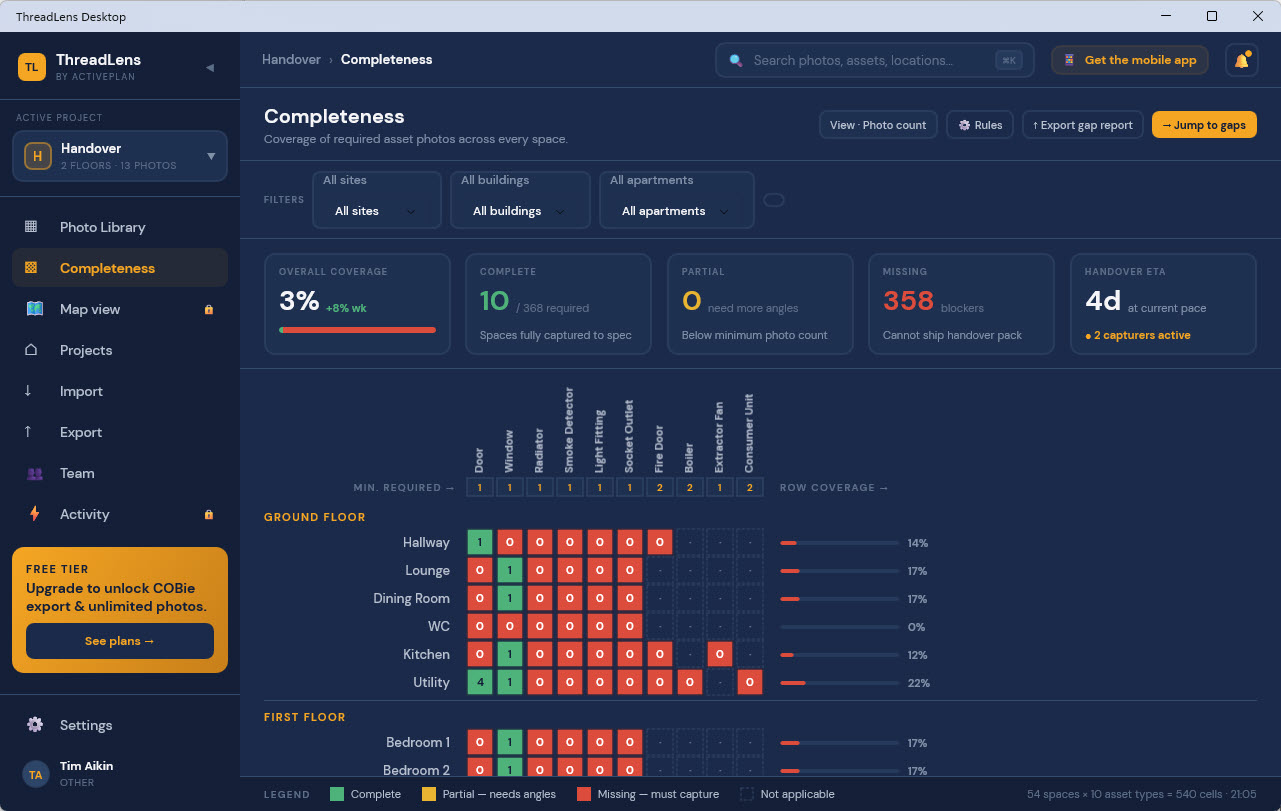Click the ThreadLens TL logo icon
Screen dimensions: 1281x811
[x=32, y=67]
